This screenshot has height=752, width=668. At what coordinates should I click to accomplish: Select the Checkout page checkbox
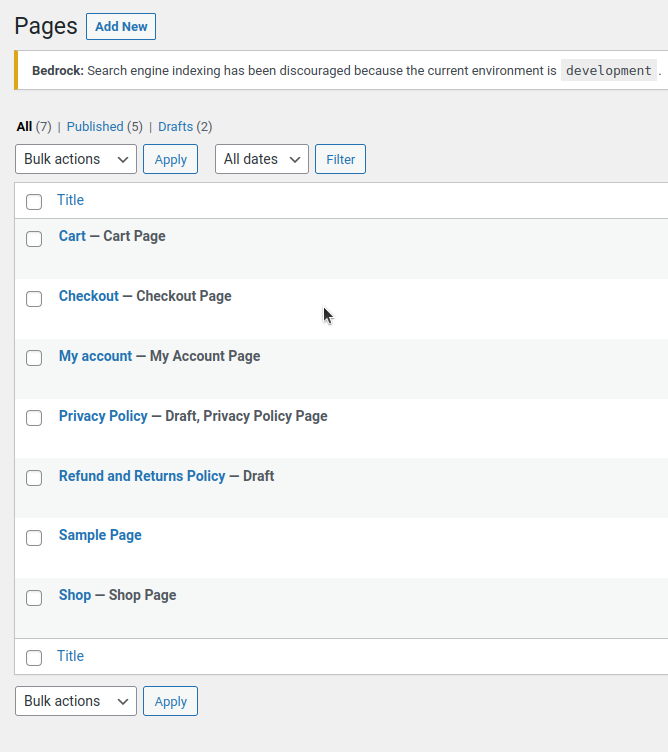tap(34, 298)
